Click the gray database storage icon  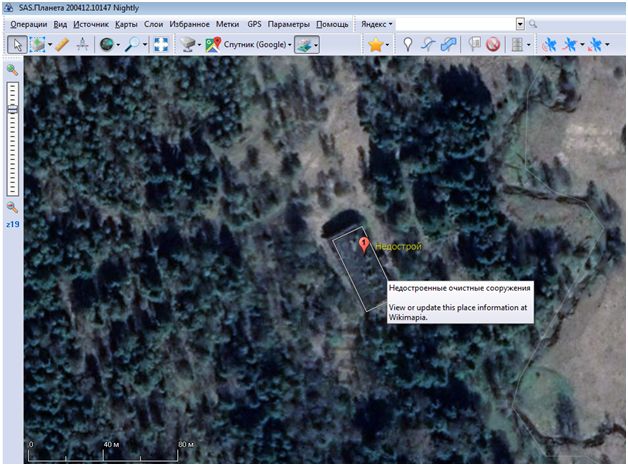[517, 44]
